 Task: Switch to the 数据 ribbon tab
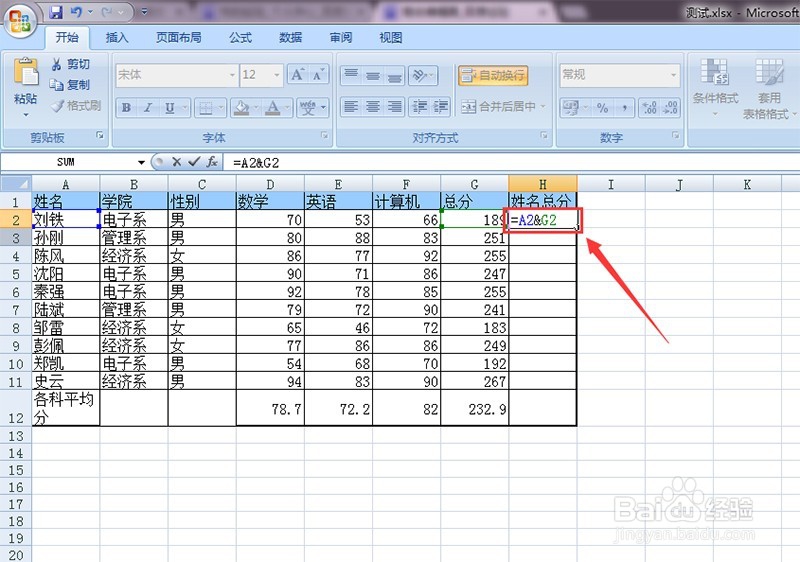290,37
